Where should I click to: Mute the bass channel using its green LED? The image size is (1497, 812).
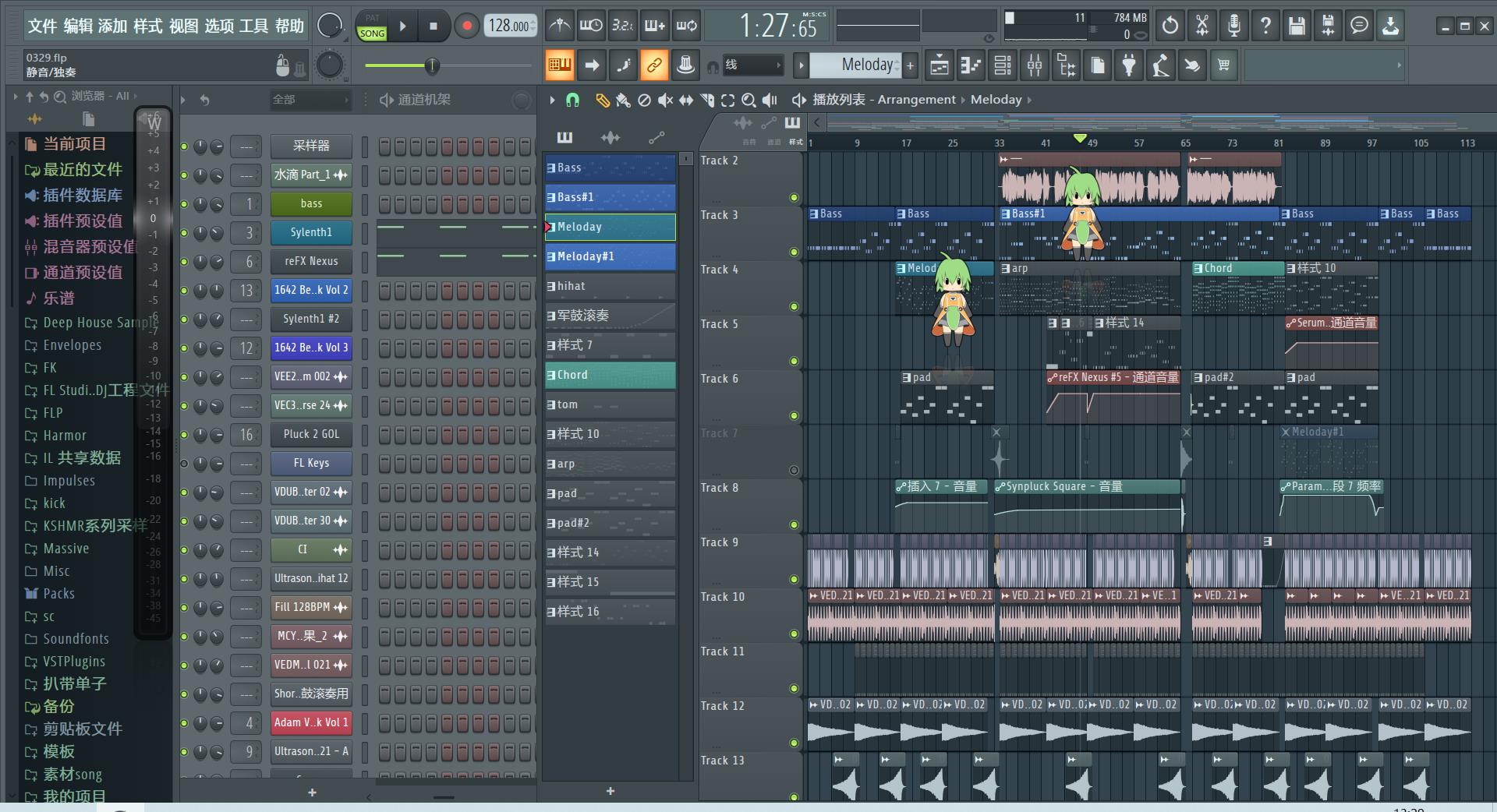coord(185,204)
